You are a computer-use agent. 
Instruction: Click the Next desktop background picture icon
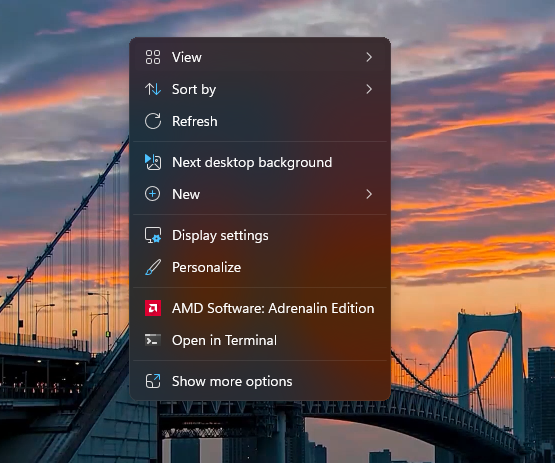point(153,162)
